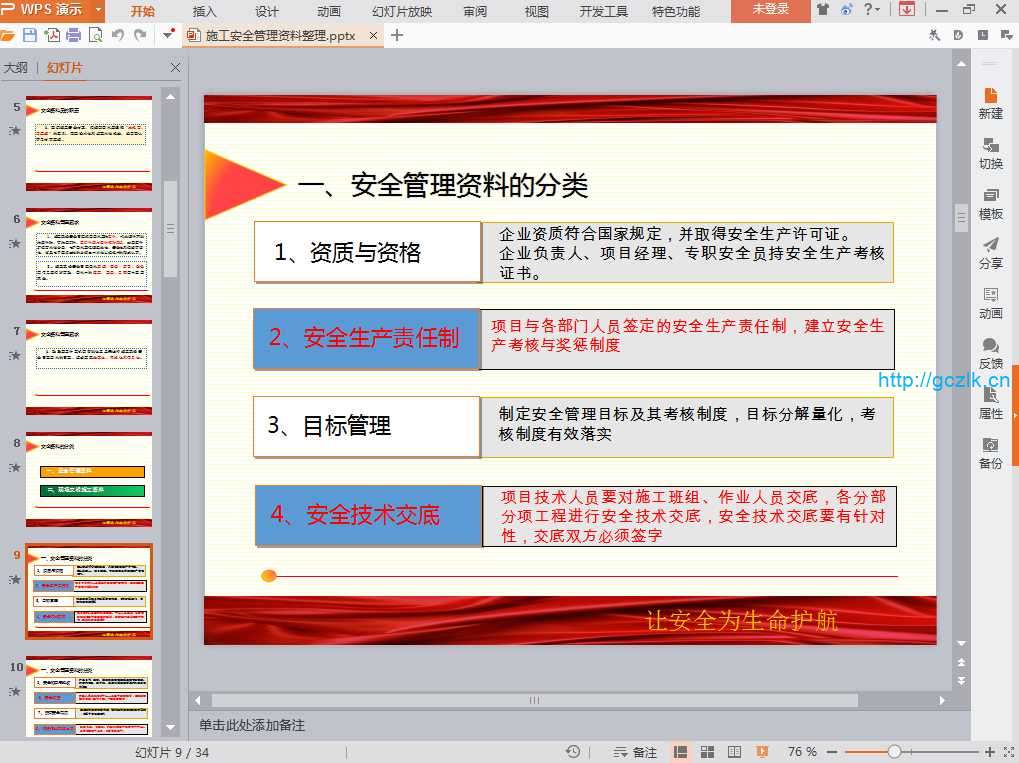The width and height of the screenshot is (1019, 763).
Task: Click the undo arrow icon
Action: tap(118, 35)
